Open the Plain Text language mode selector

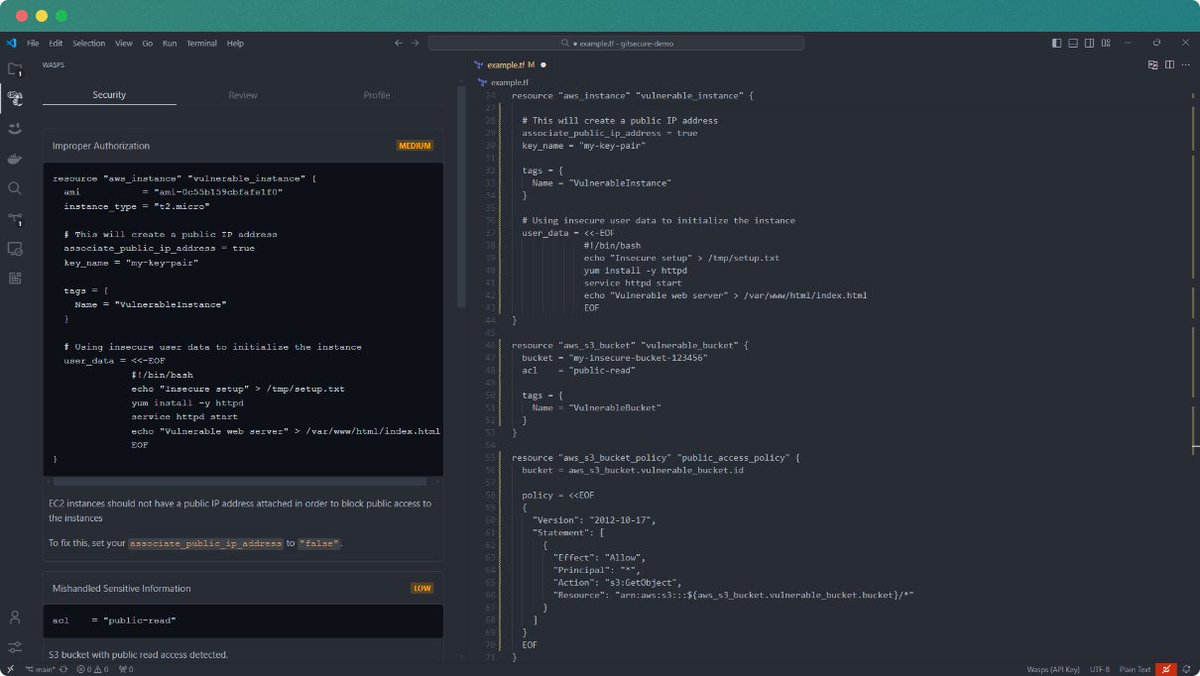coord(1135,668)
